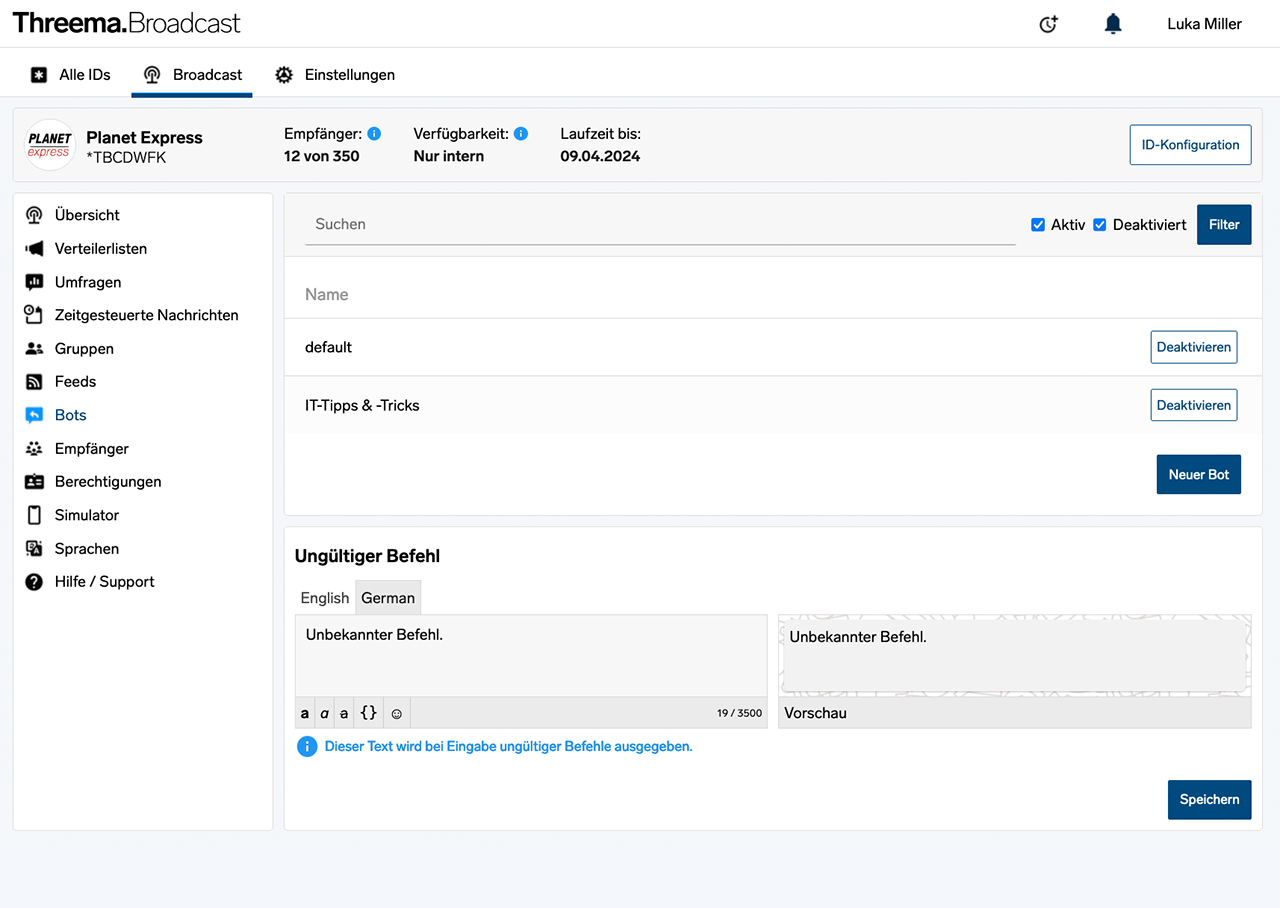This screenshot has height=908, width=1280.
Task: Deactivate the IT-Tipps & -Tricks bot
Action: pyautogui.click(x=1194, y=405)
